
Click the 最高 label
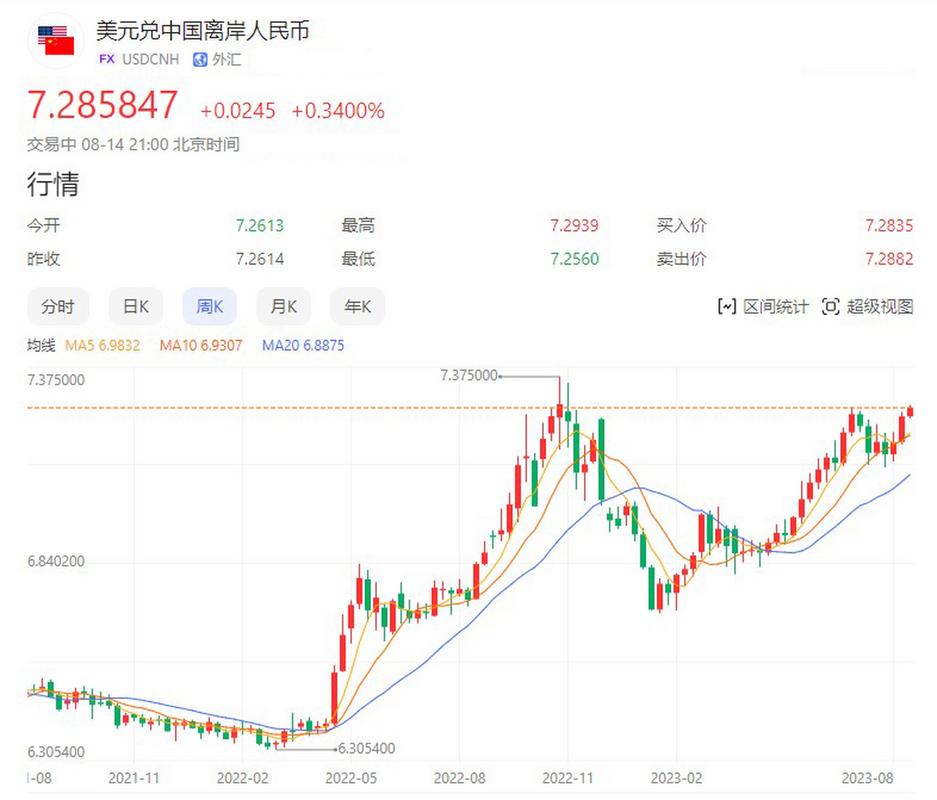coord(359,226)
